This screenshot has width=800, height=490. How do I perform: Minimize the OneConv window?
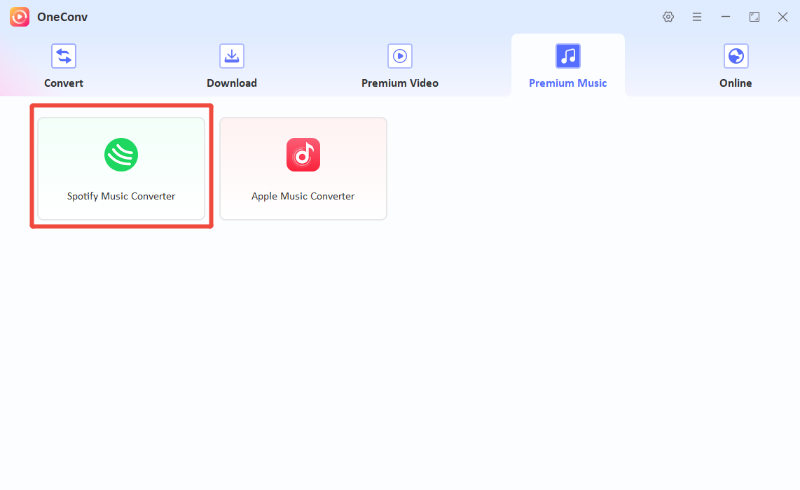[x=726, y=17]
